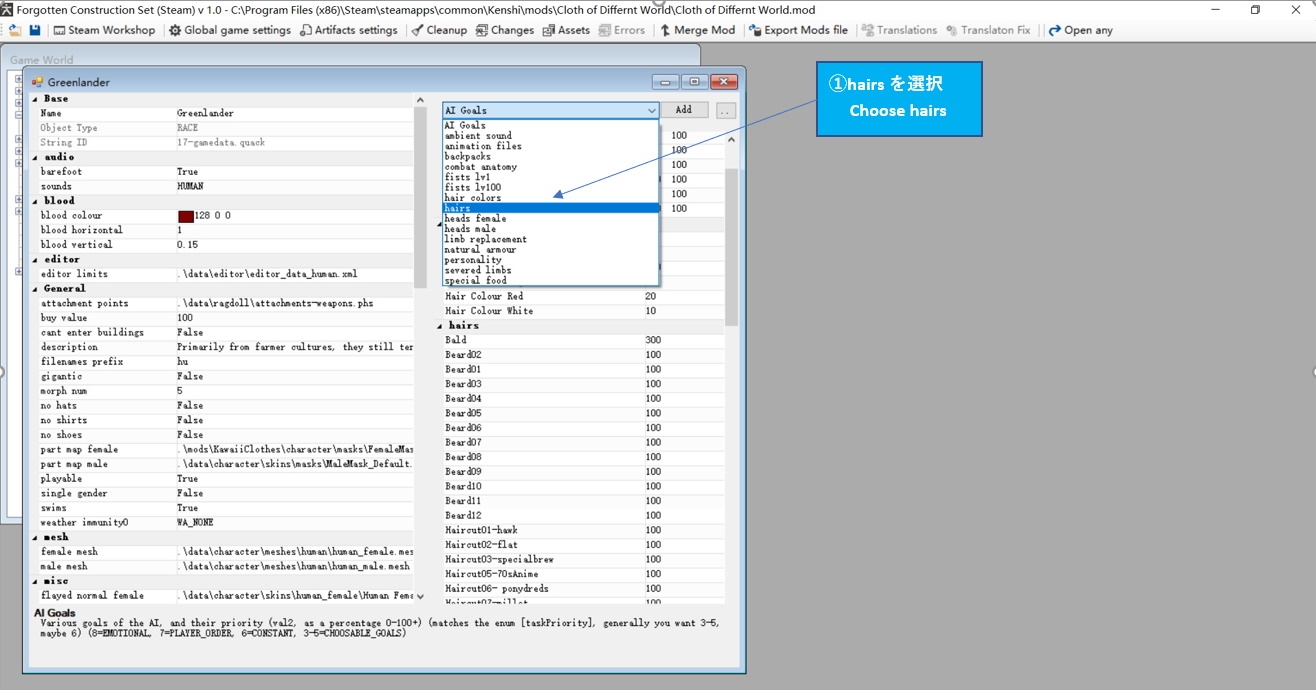Run the Cleanup tool

click(439, 30)
